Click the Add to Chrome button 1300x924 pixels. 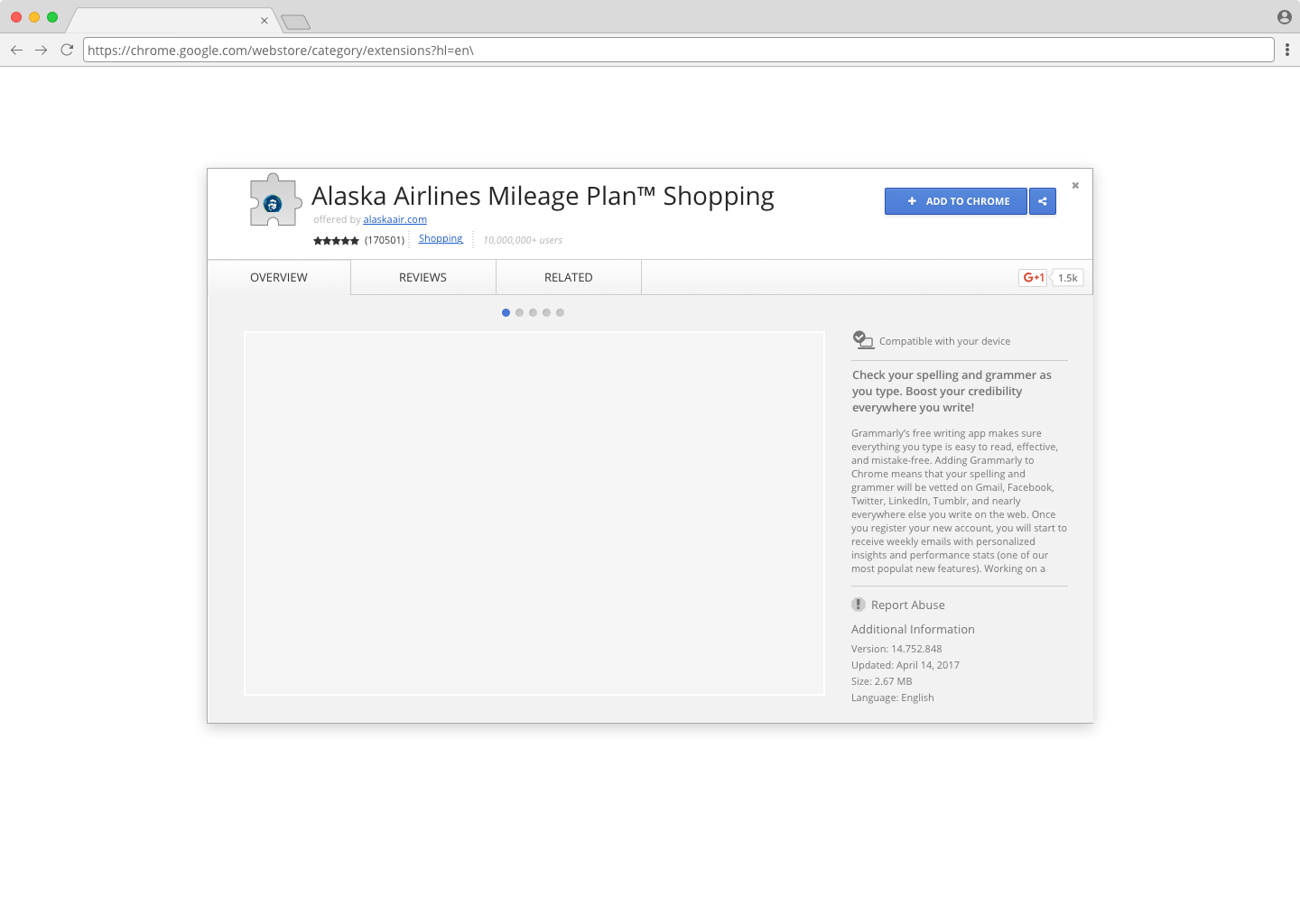tap(956, 201)
